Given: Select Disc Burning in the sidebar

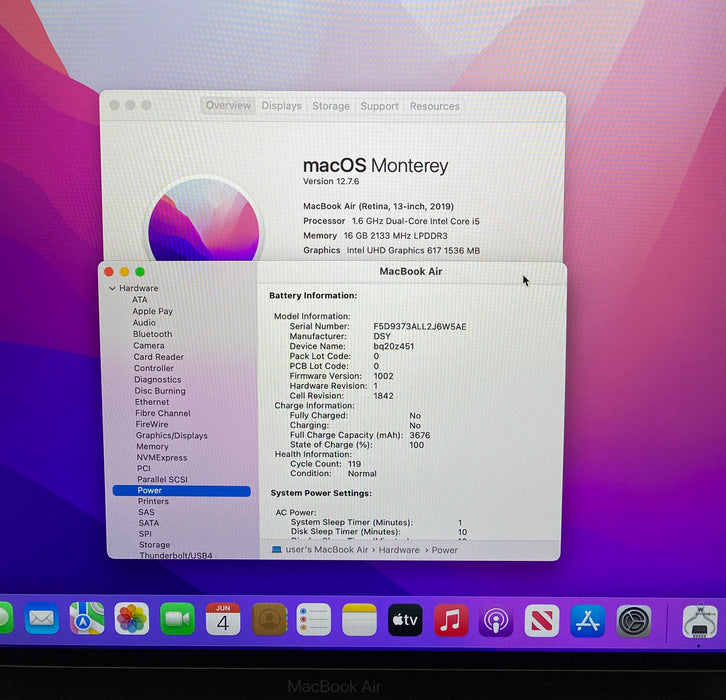Looking at the screenshot, I should click(x=160, y=391).
